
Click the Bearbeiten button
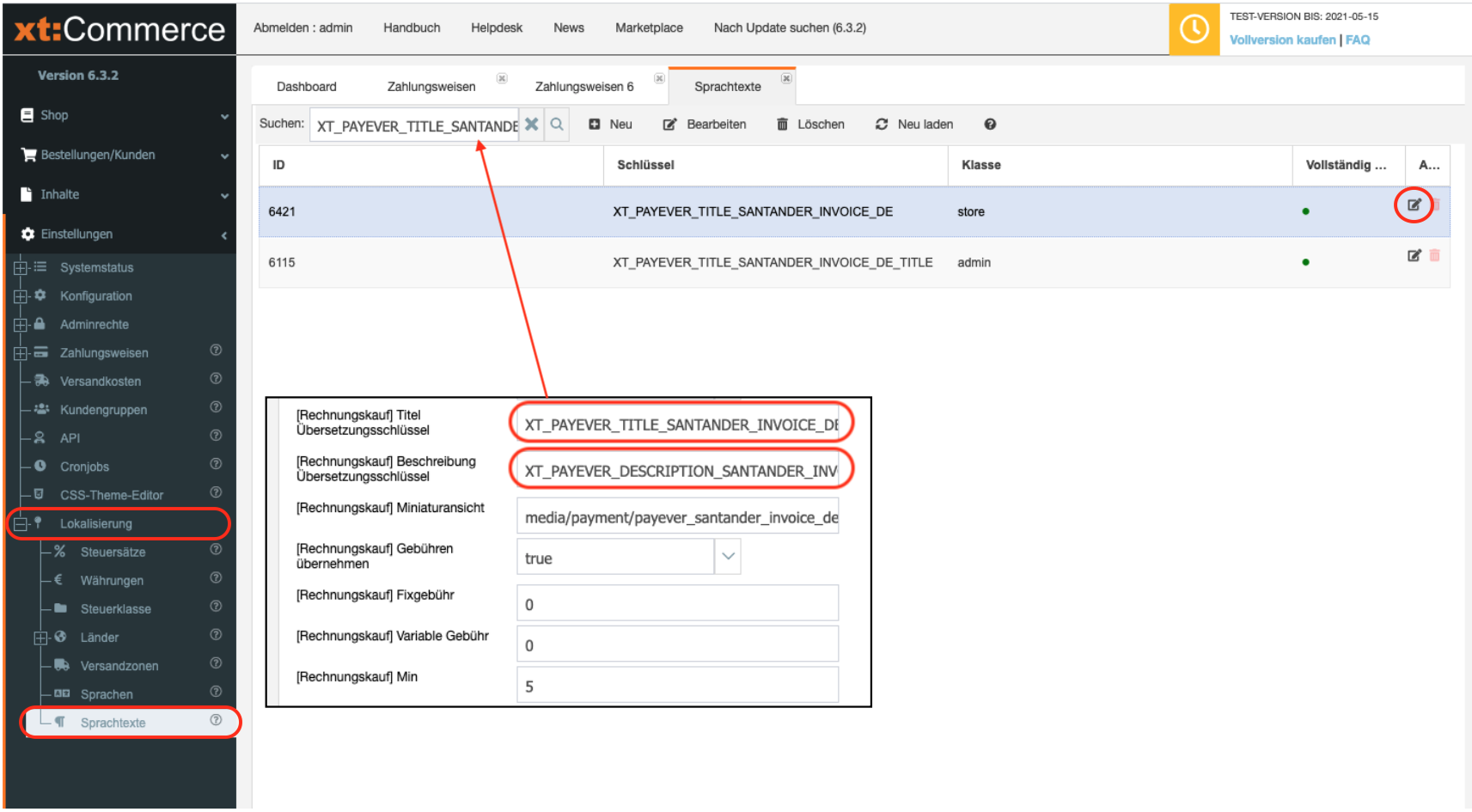(x=705, y=125)
